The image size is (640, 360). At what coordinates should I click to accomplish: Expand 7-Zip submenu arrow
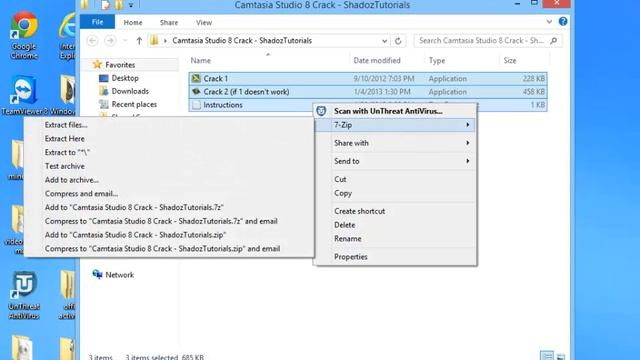coord(467,125)
